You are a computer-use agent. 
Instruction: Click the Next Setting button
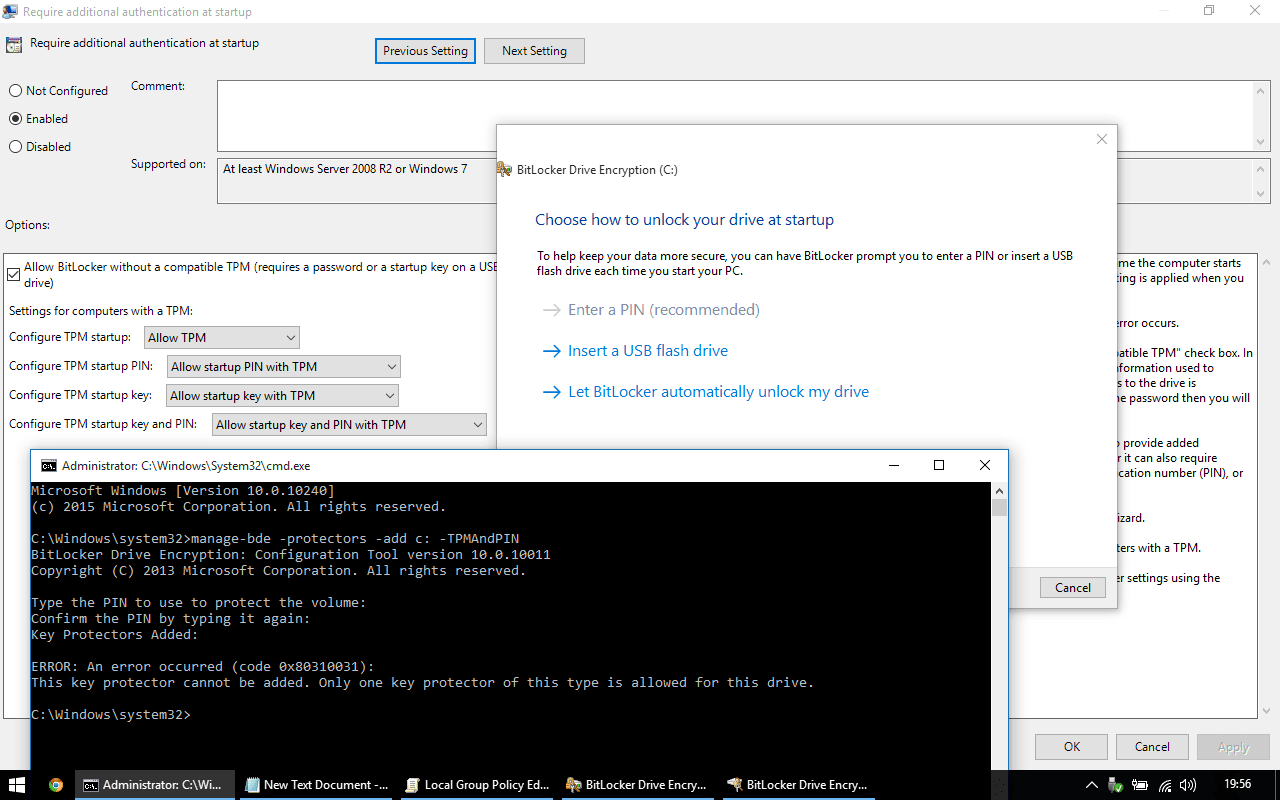(x=534, y=51)
